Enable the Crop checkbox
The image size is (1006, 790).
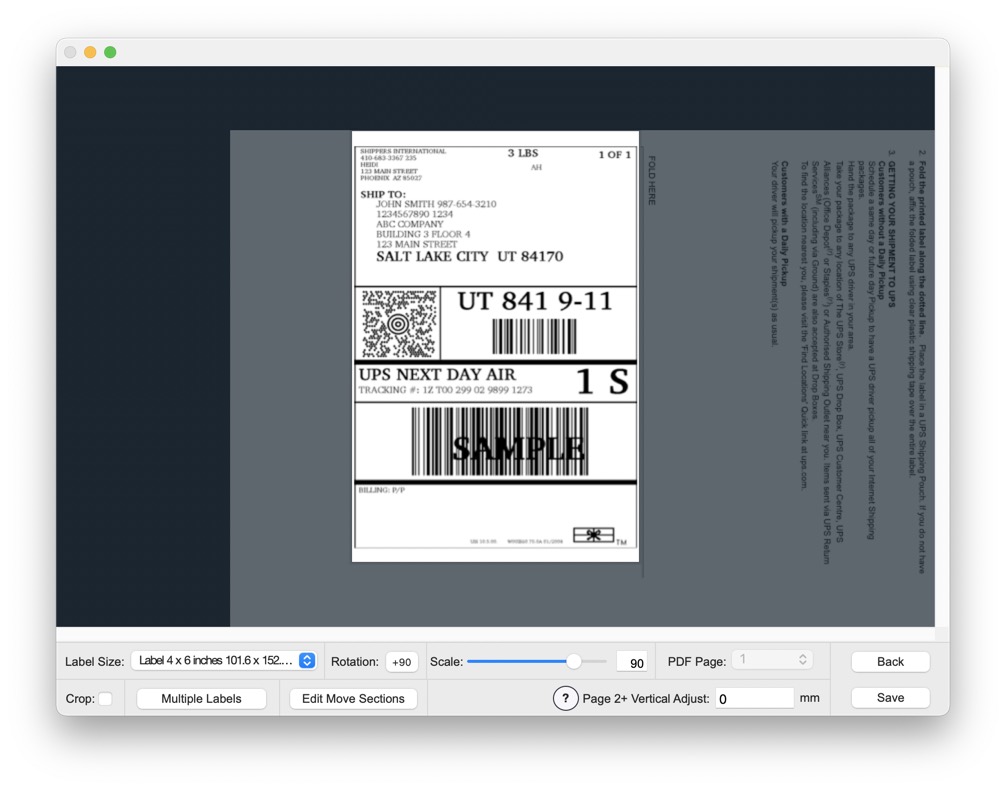(x=105, y=698)
